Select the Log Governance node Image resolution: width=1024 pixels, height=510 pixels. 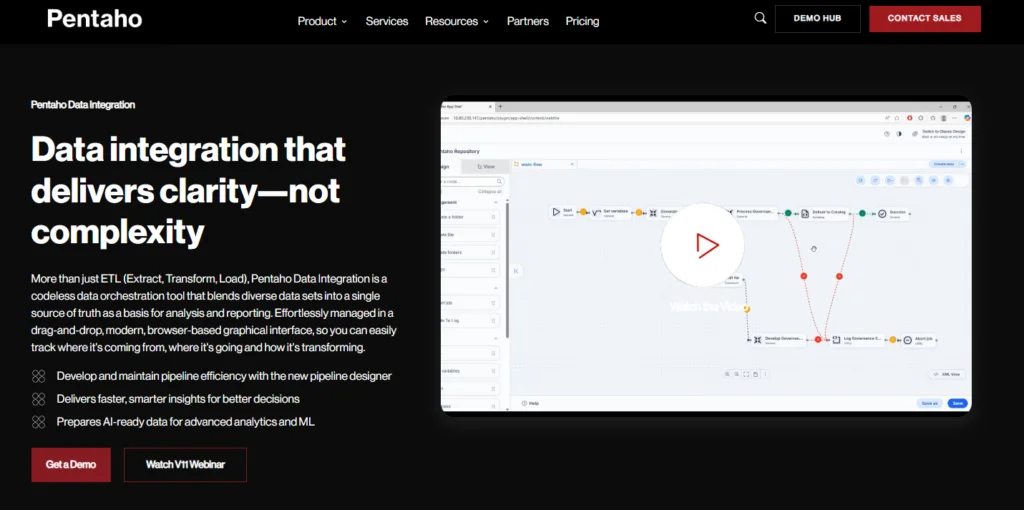pyautogui.click(x=857, y=340)
